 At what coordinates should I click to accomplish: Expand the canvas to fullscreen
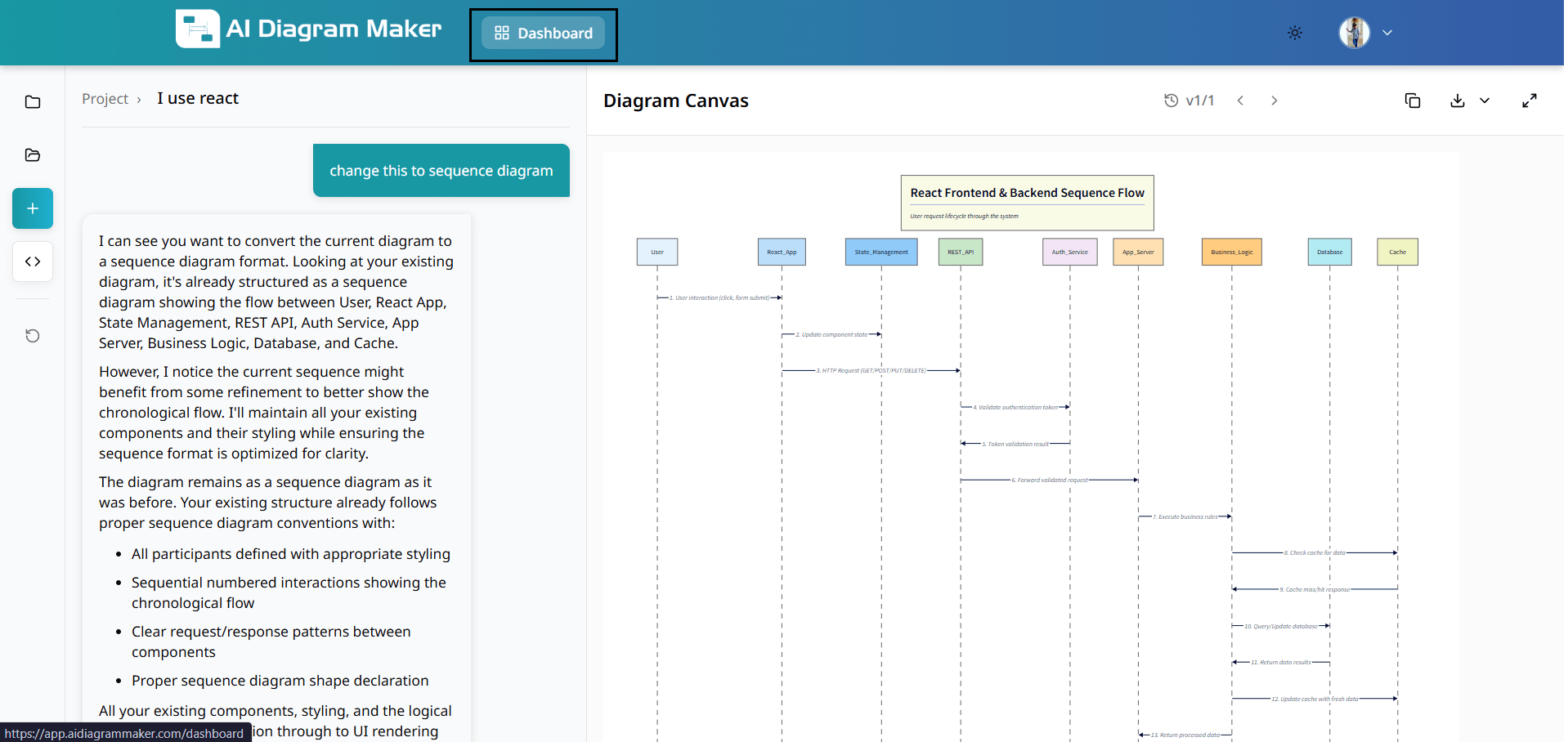click(1529, 101)
